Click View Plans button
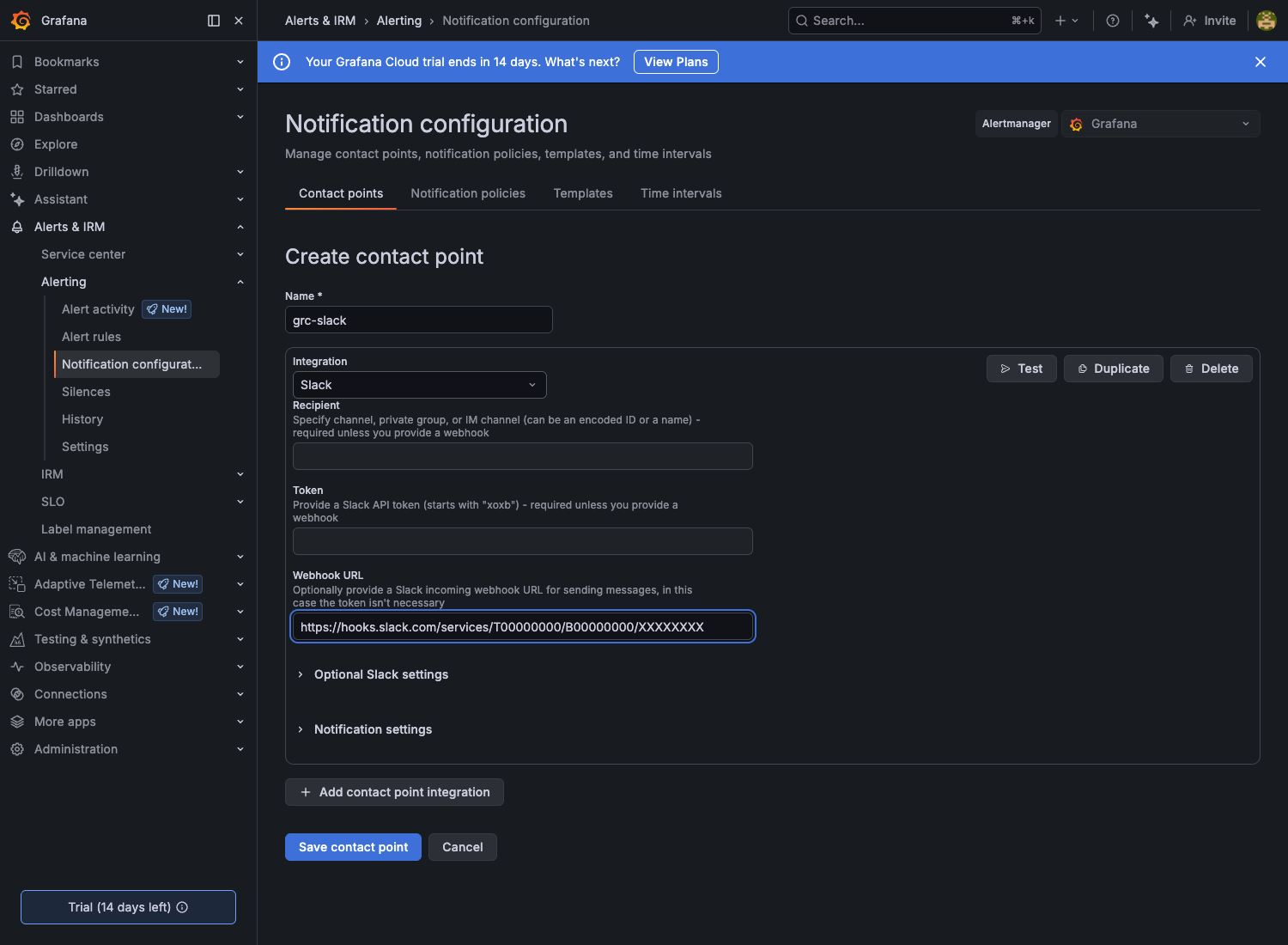This screenshot has width=1288, height=945. point(676,62)
